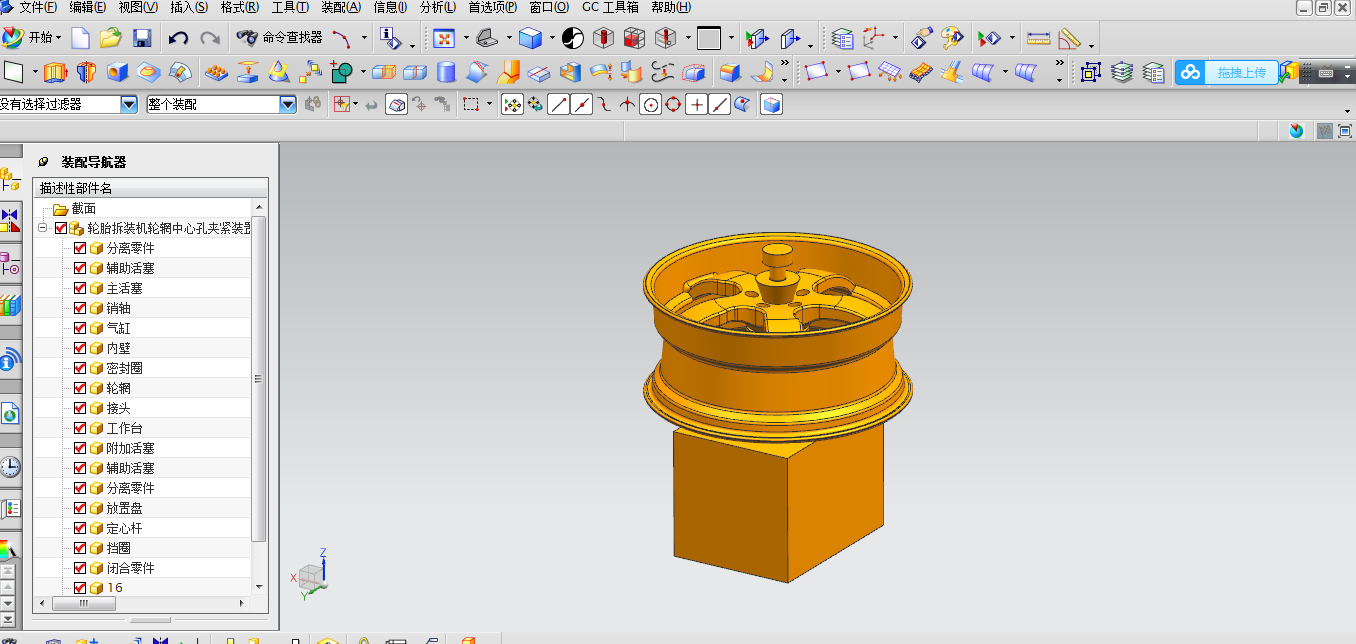
Task: Open the 命令查找器 command finder
Action: 280,38
